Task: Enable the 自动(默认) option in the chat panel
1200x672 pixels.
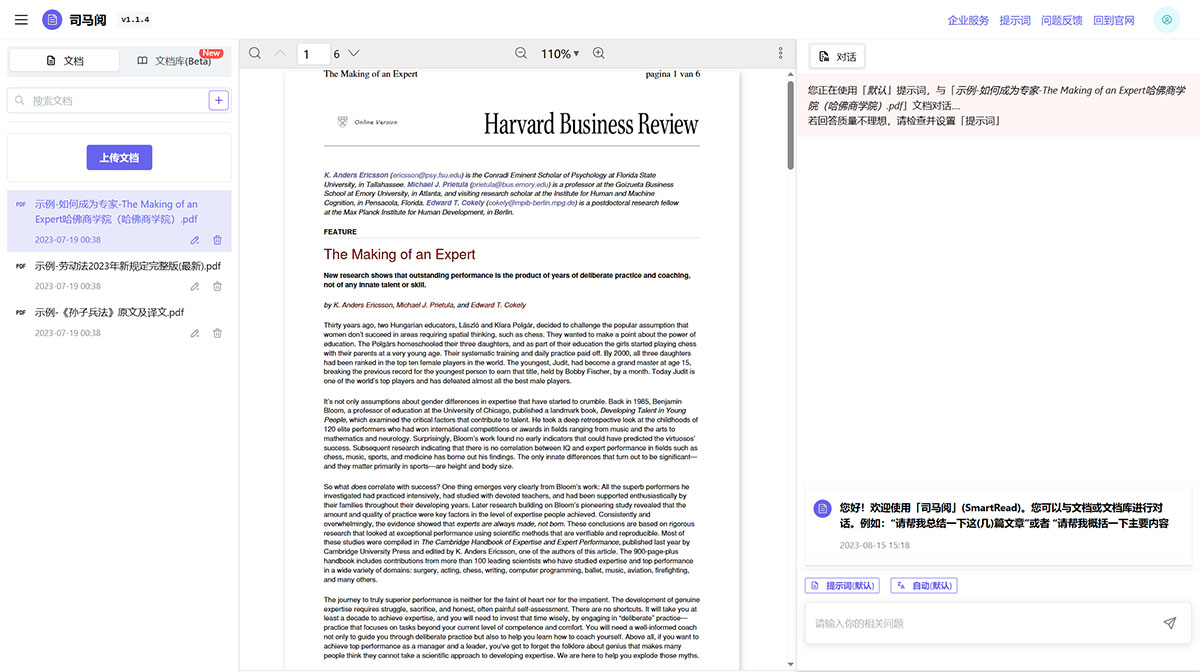Action: click(x=923, y=584)
